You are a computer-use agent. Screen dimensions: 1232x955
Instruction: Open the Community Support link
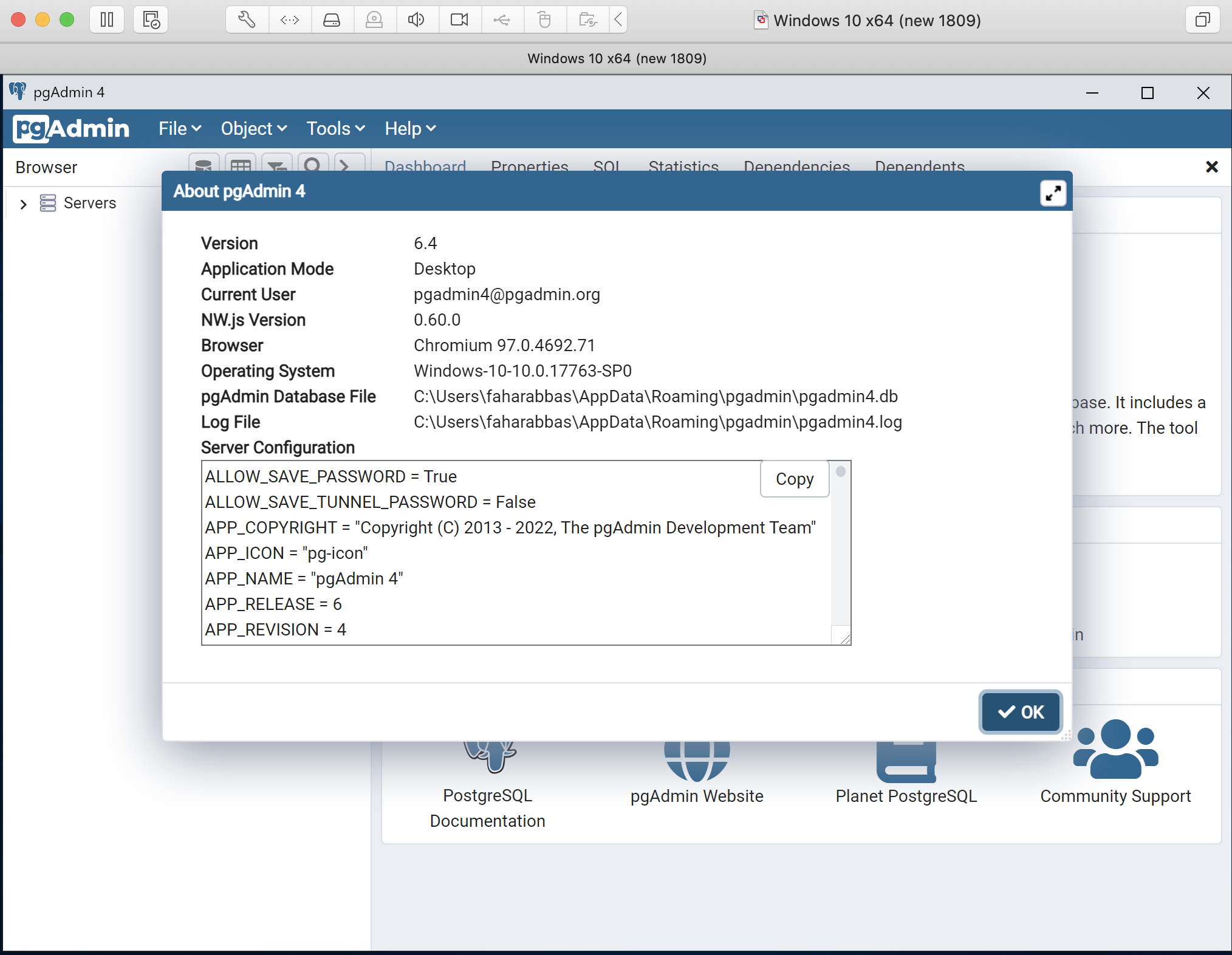[1115, 796]
